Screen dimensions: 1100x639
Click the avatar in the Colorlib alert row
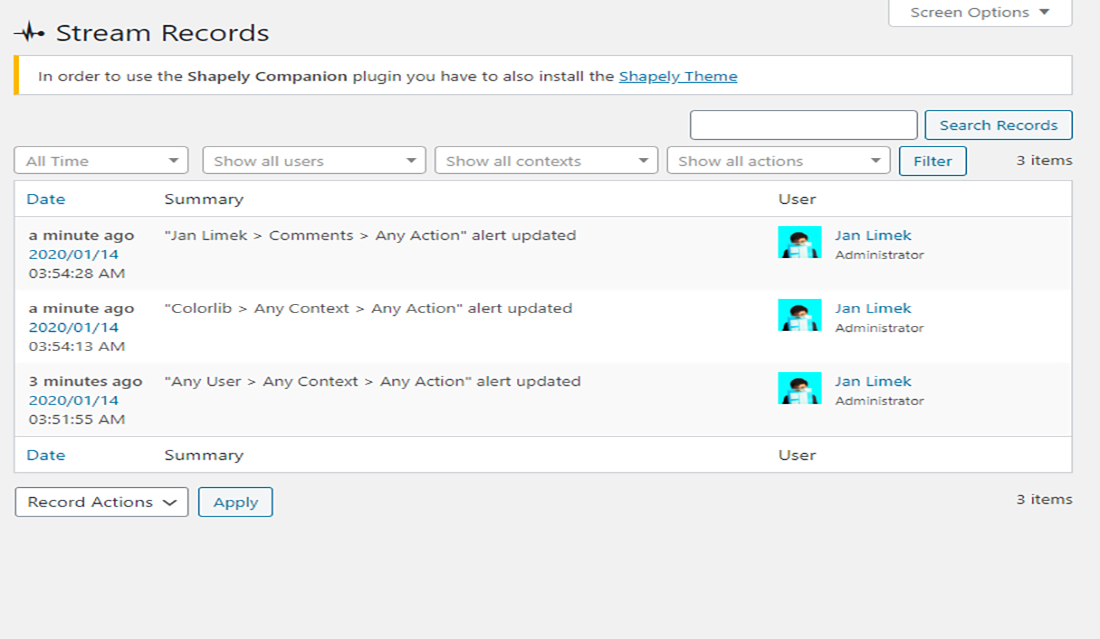(x=799, y=315)
